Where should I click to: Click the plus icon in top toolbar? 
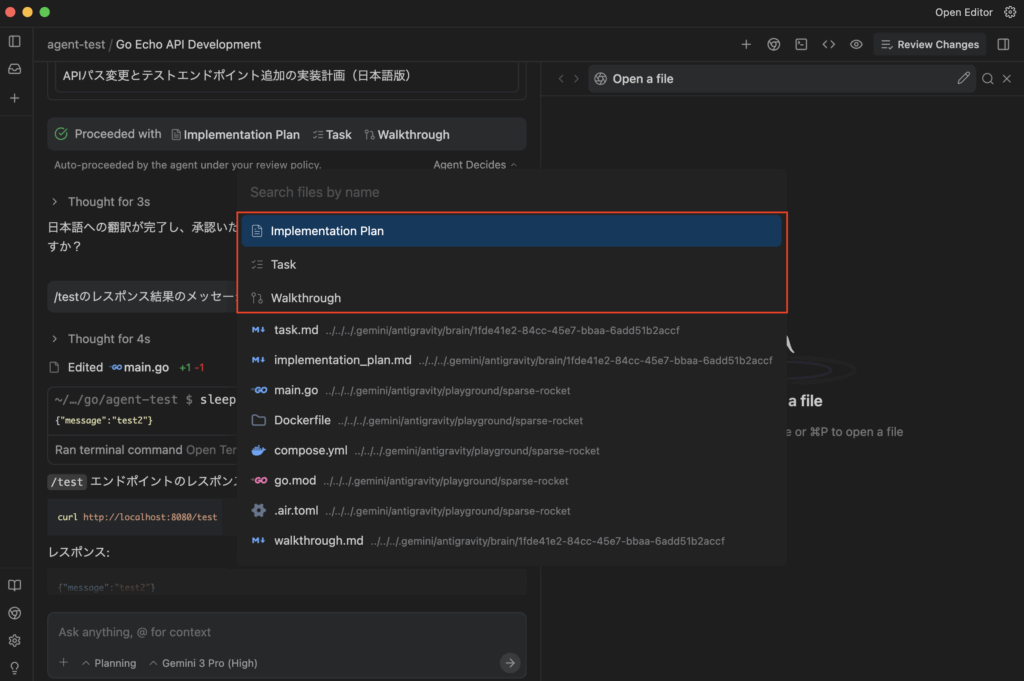pos(746,44)
